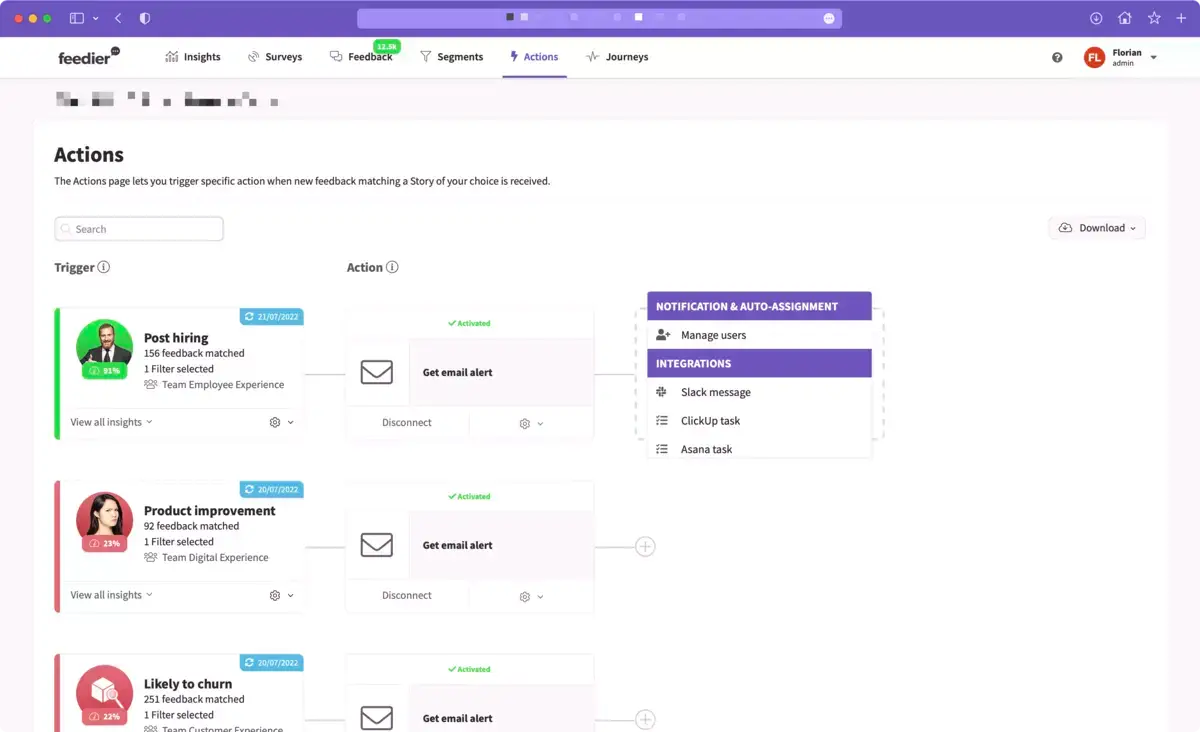Open the Likely to churn trigger title
This screenshot has height=732, width=1200.
click(188, 684)
